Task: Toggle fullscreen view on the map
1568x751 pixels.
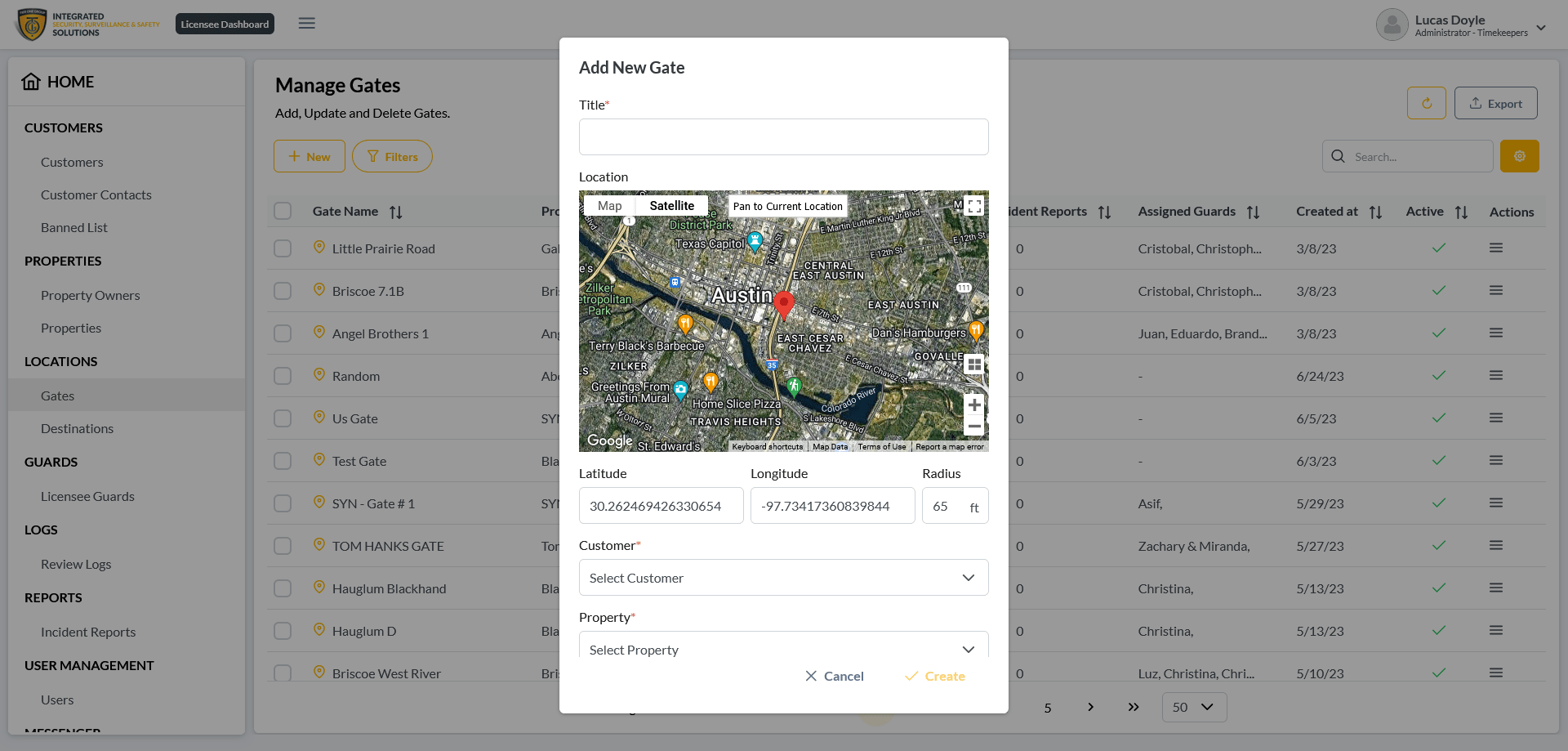Action: coord(974,206)
